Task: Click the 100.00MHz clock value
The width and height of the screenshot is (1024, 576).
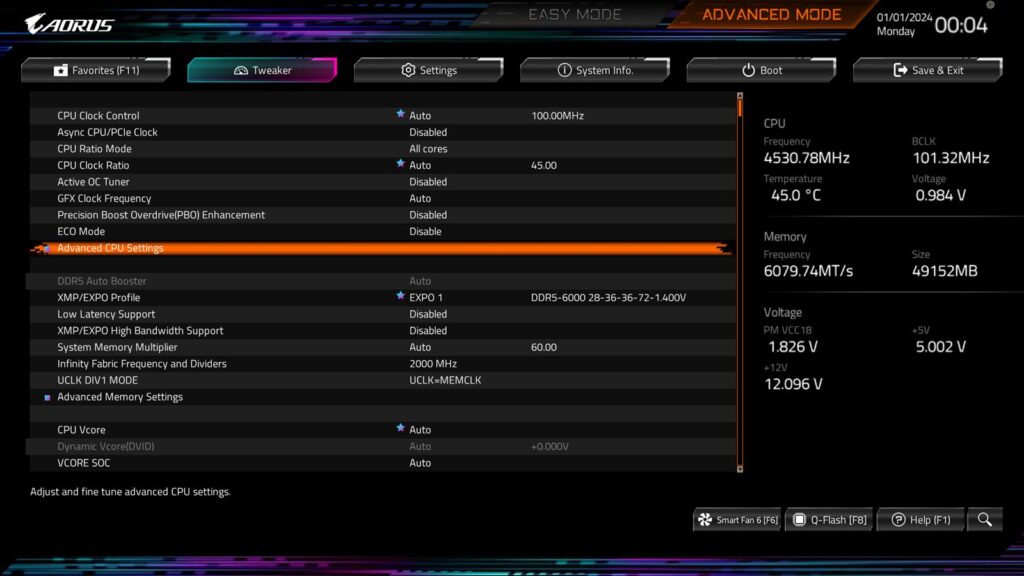Action: point(557,116)
